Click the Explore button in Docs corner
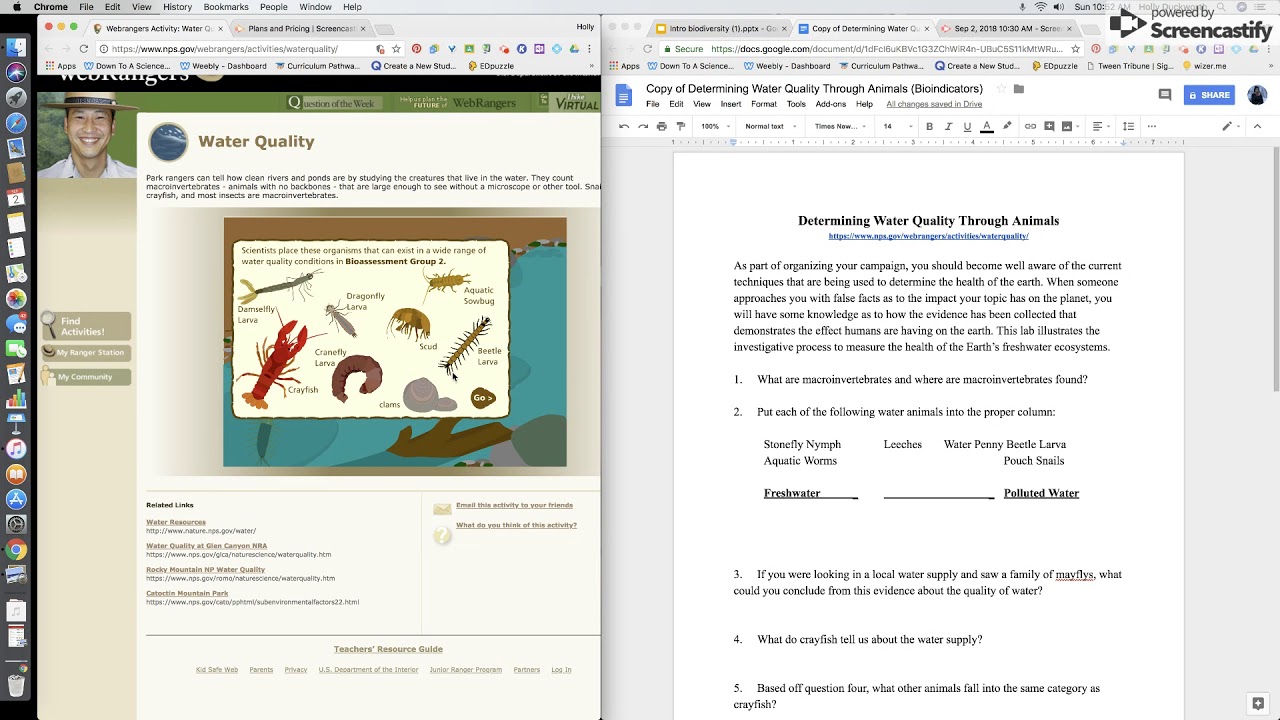Screen dimensions: 1280x720 1258,703
